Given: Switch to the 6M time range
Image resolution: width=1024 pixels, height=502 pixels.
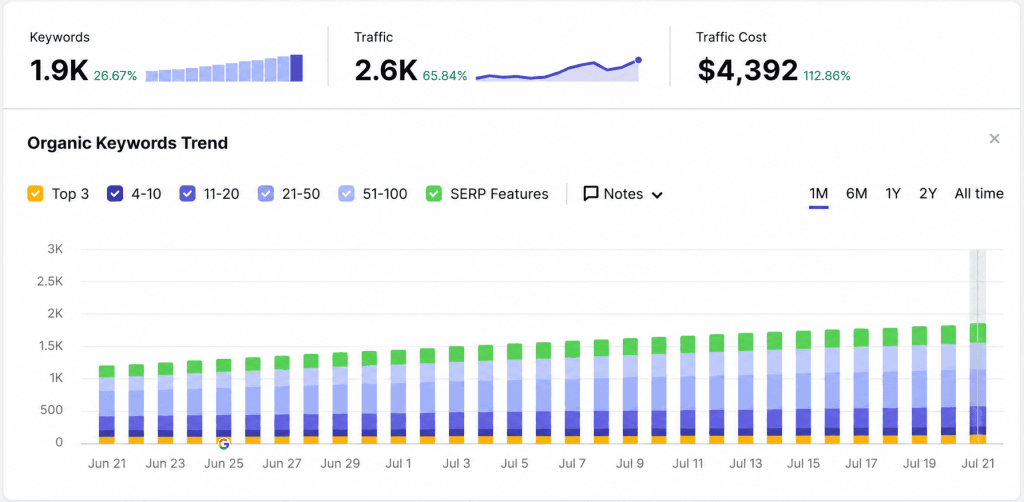Looking at the screenshot, I should coord(856,194).
